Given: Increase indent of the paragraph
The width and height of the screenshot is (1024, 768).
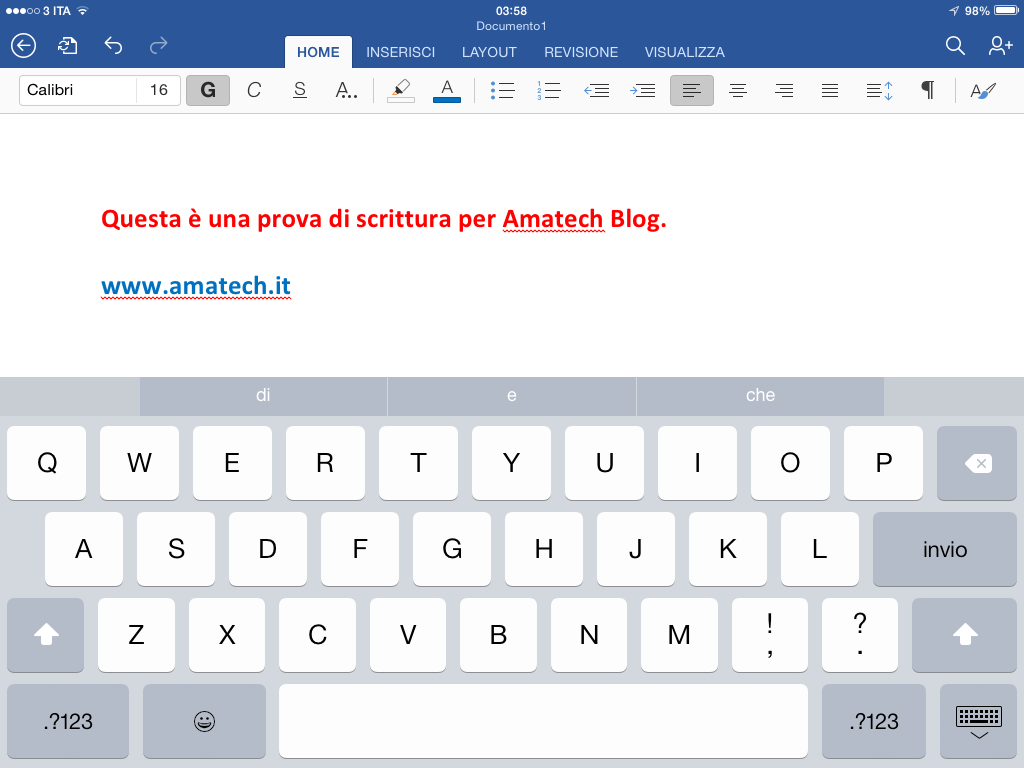Looking at the screenshot, I should click(x=642, y=90).
